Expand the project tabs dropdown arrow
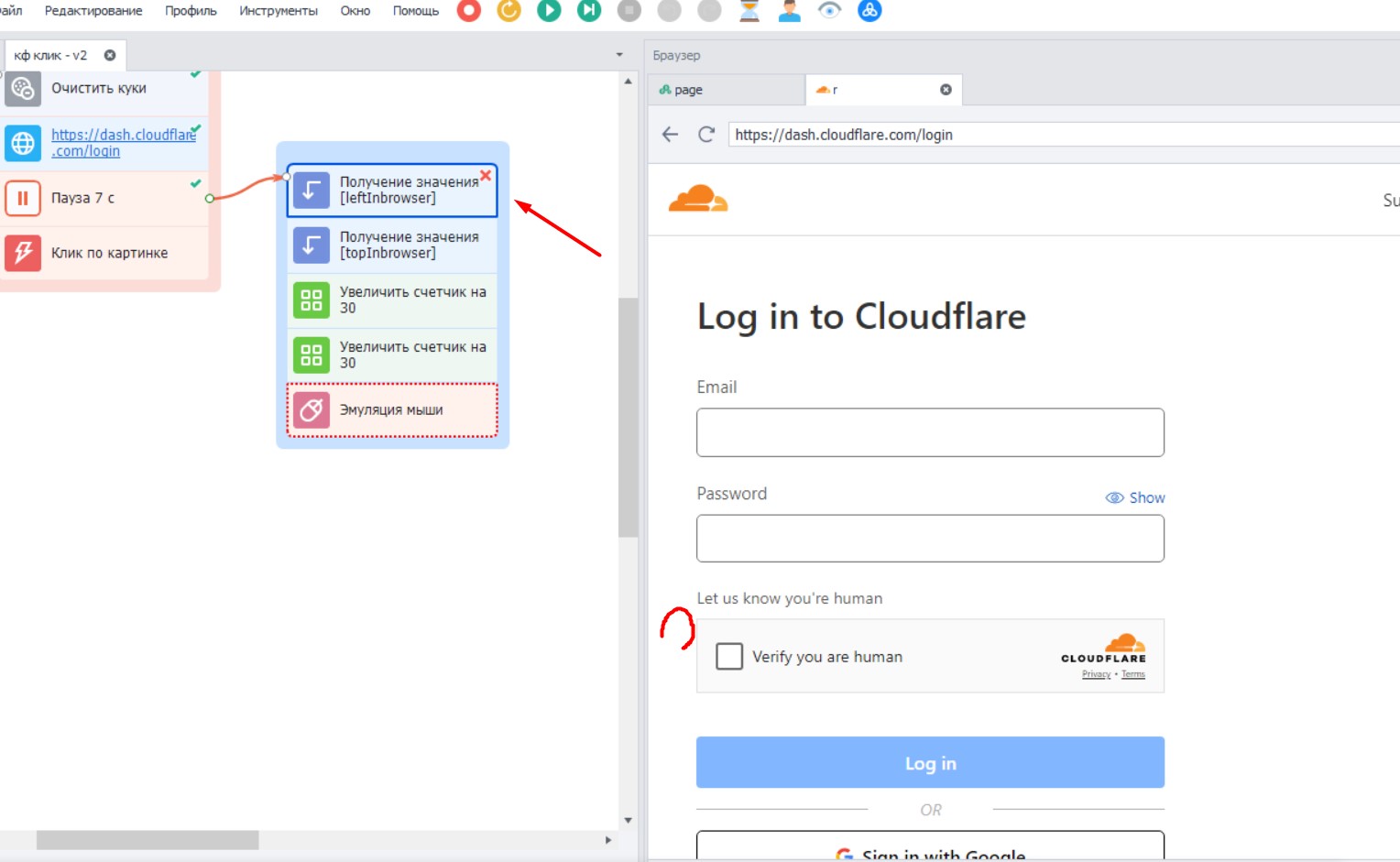This screenshot has height=862, width=1400. tap(619, 55)
